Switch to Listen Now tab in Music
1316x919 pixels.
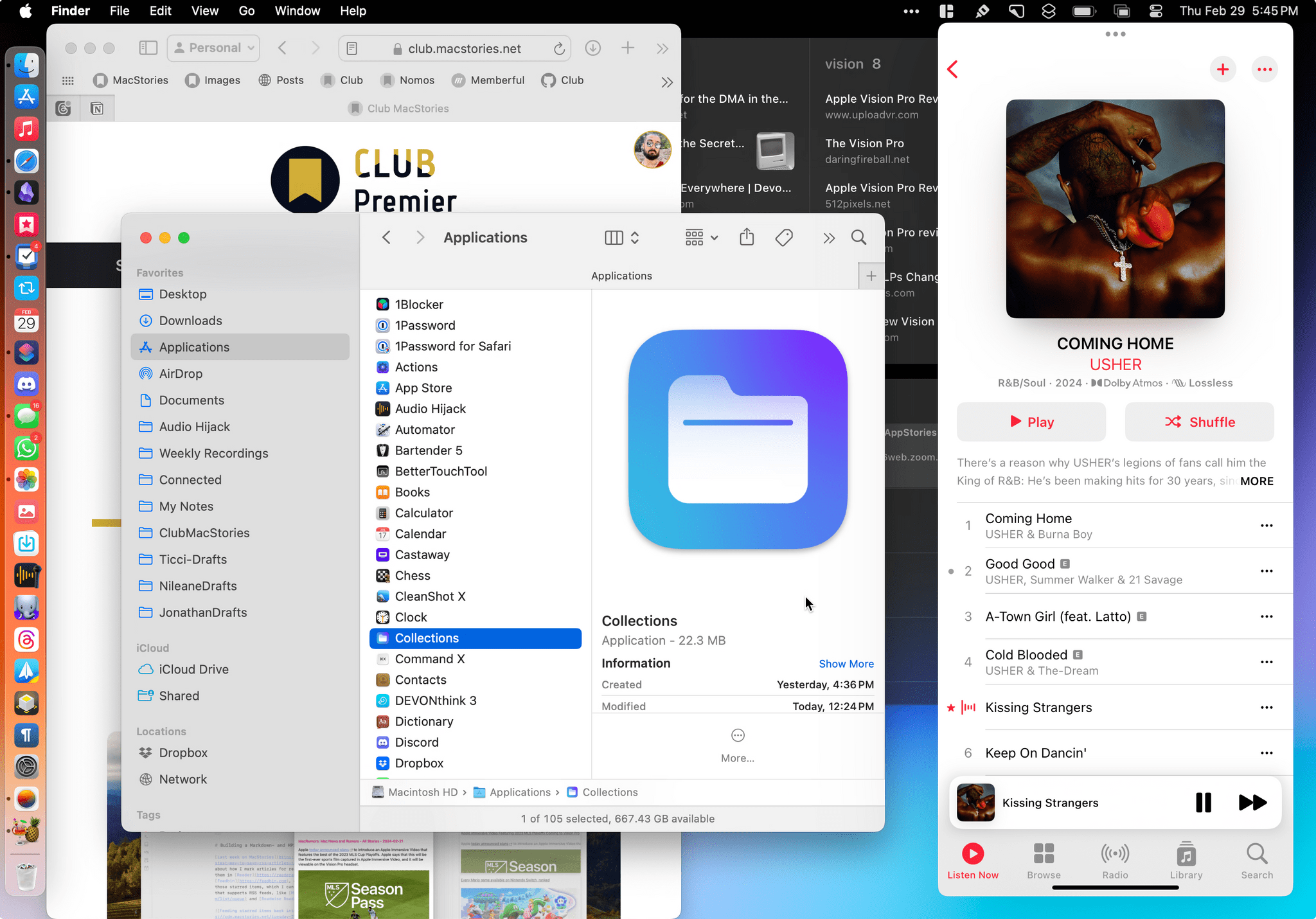973,861
